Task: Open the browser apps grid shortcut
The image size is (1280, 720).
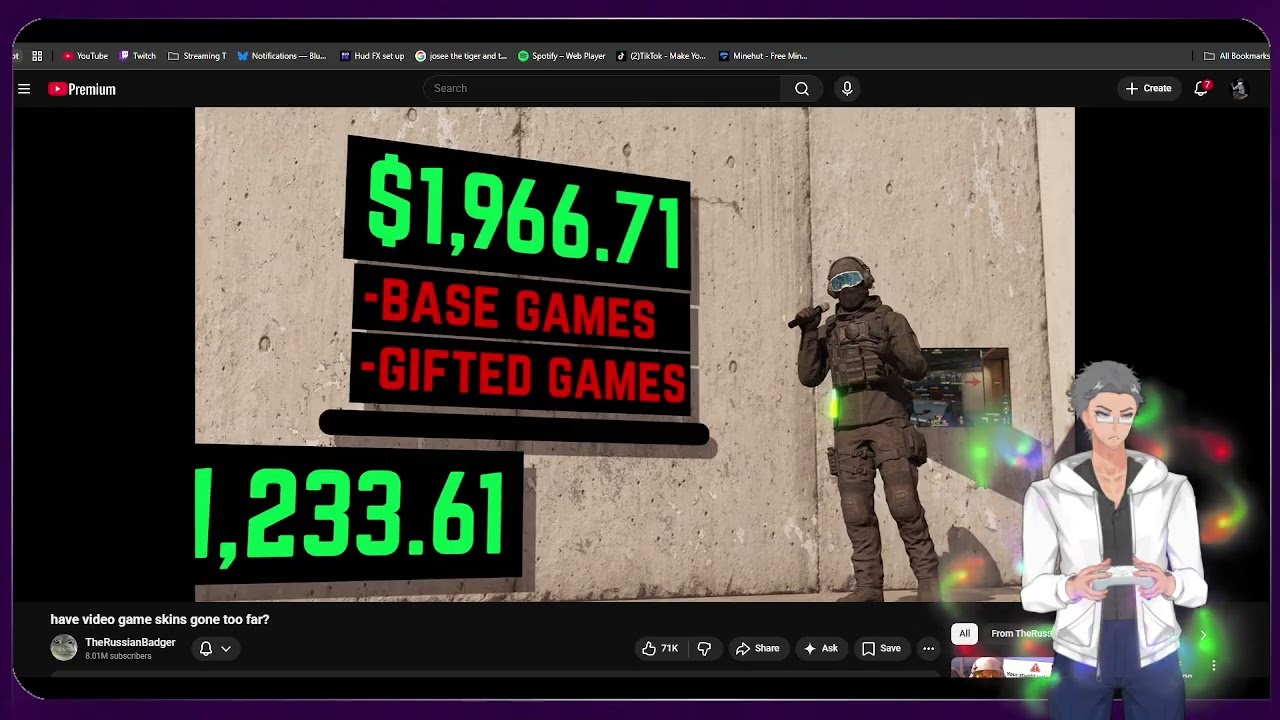Action: click(x=37, y=56)
